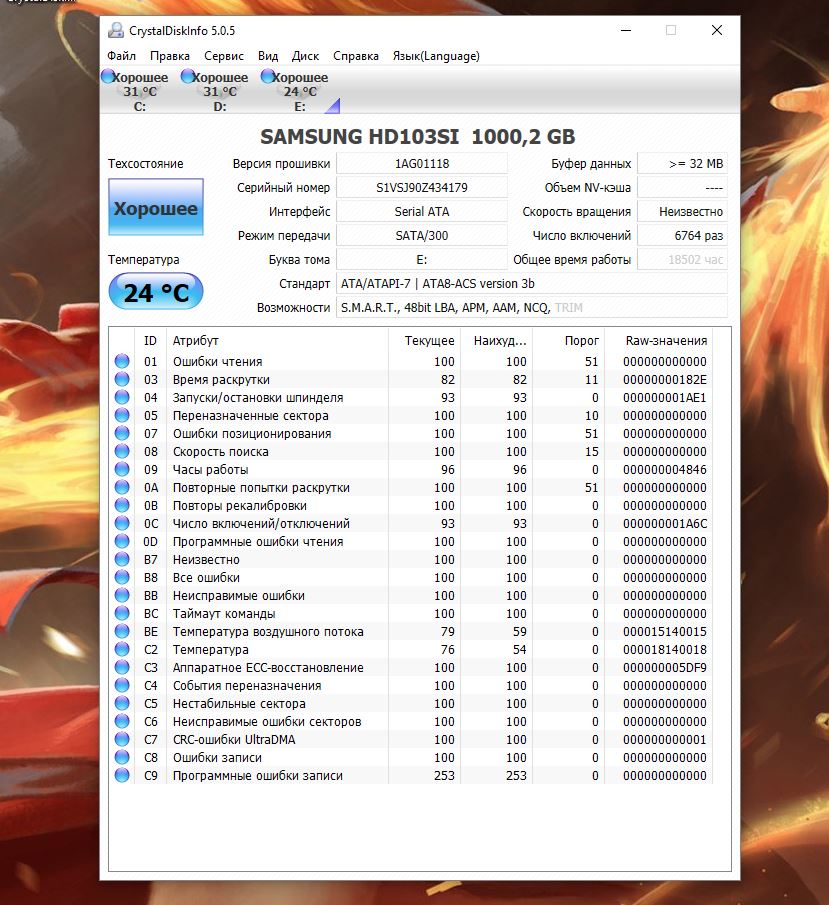This screenshot has width=829, height=905.
Task: Click status orb of Переназначенные сектора row
Action: point(122,415)
